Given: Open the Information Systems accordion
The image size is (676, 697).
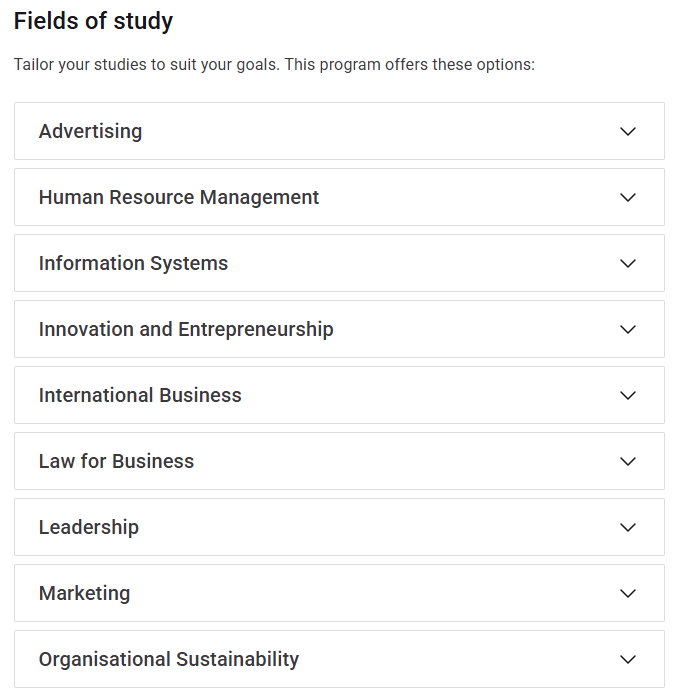Looking at the screenshot, I should tap(133, 263).
